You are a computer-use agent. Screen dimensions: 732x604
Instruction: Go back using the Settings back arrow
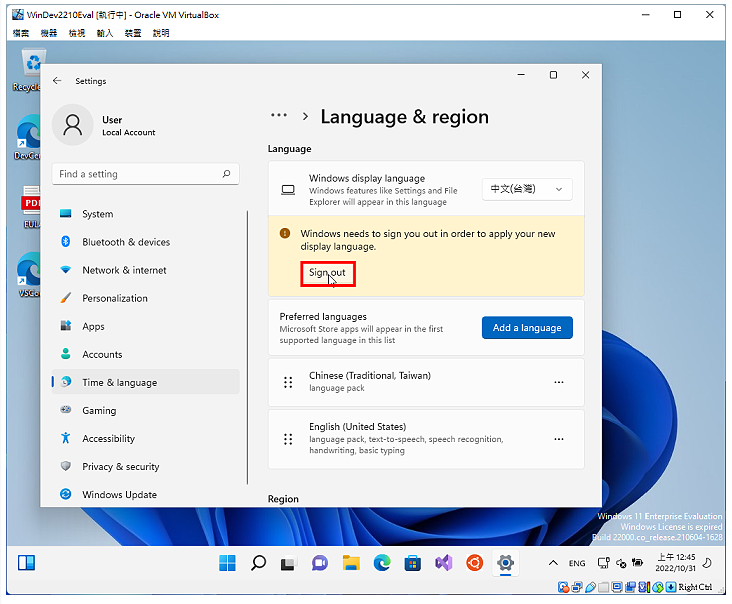point(57,81)
